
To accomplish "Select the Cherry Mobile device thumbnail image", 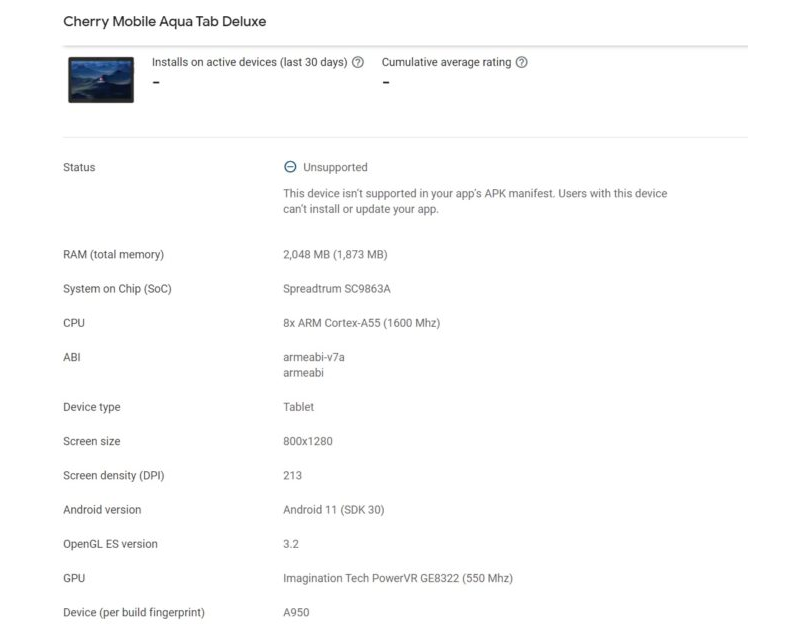I will (x=100, y=80).
